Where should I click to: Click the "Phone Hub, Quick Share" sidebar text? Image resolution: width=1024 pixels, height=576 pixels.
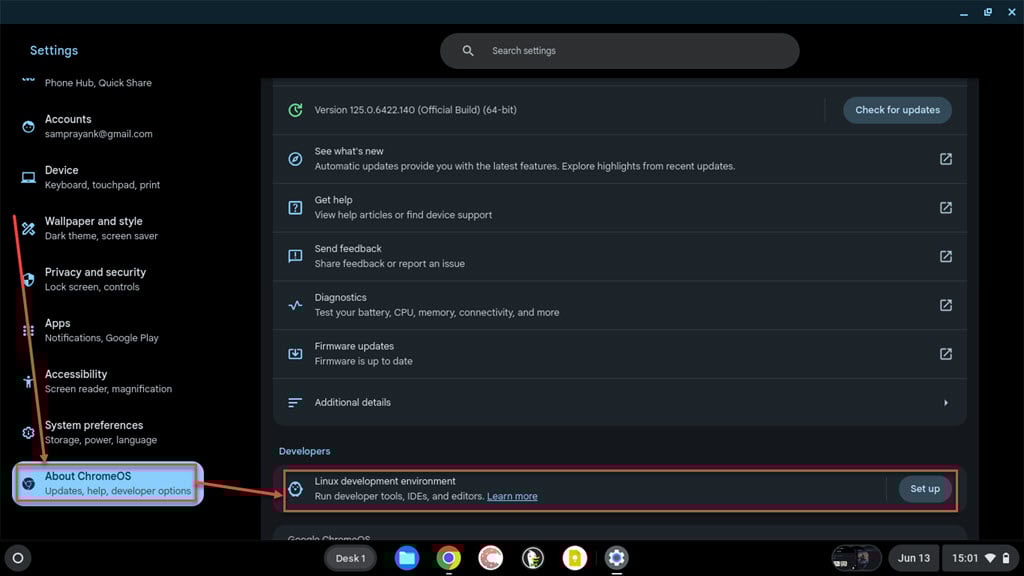98,83
